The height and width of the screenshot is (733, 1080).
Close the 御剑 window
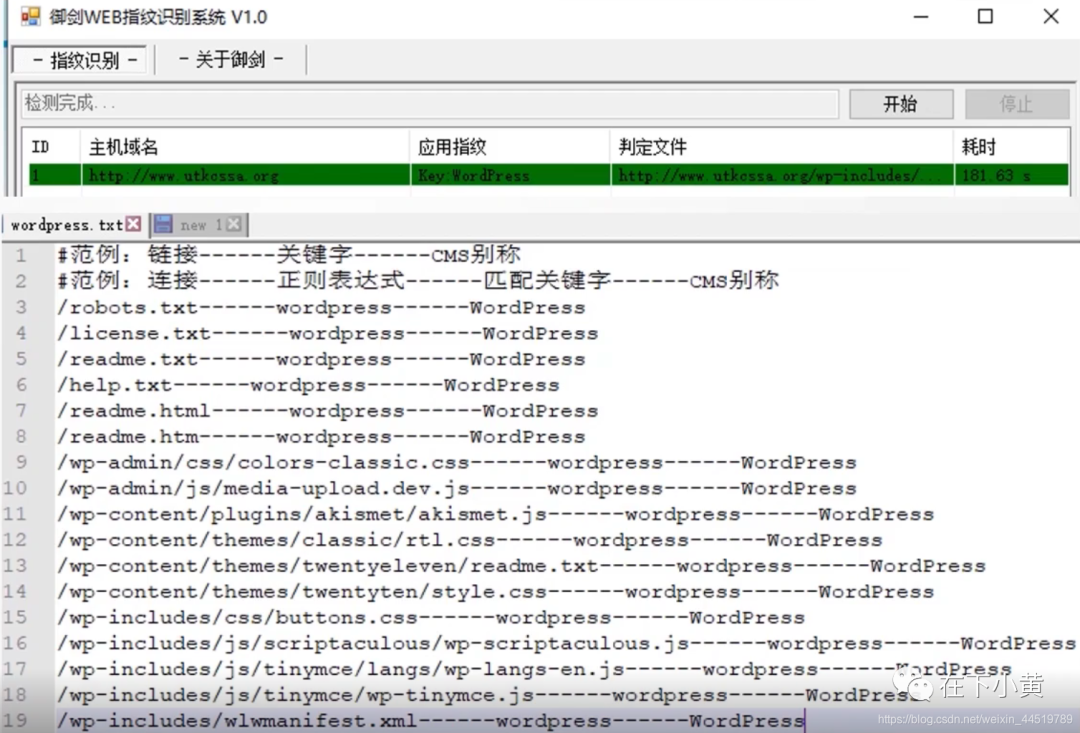(x=1050, y=17)
